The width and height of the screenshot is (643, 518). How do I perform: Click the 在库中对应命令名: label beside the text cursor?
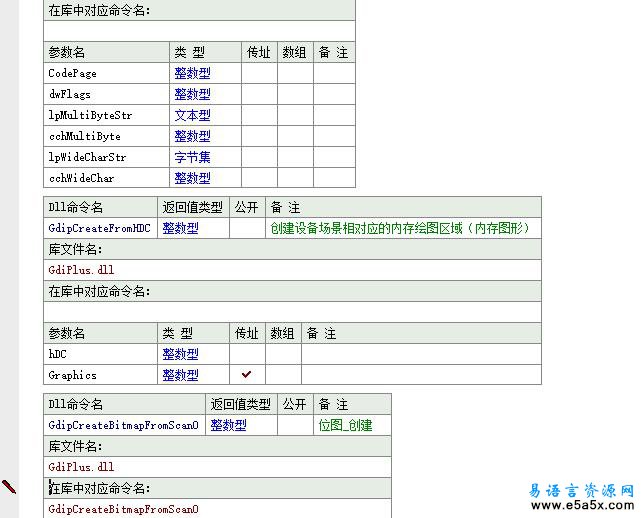point(100,488)
